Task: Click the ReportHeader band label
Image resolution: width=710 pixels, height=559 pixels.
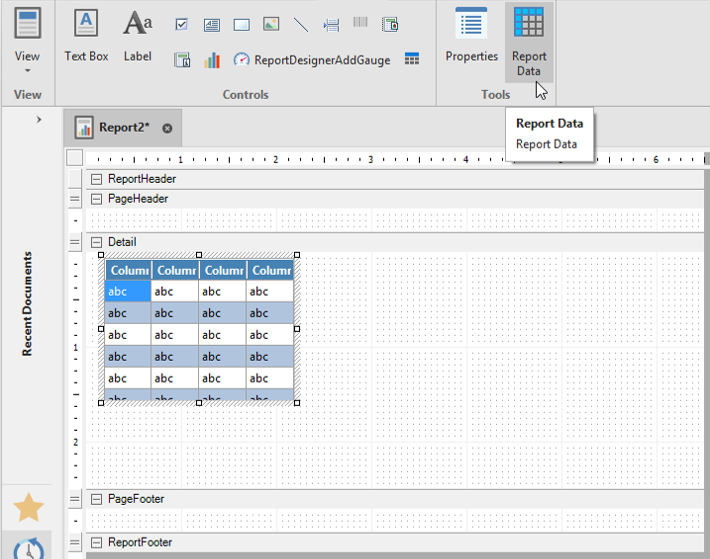Action: tap(142, 179)
